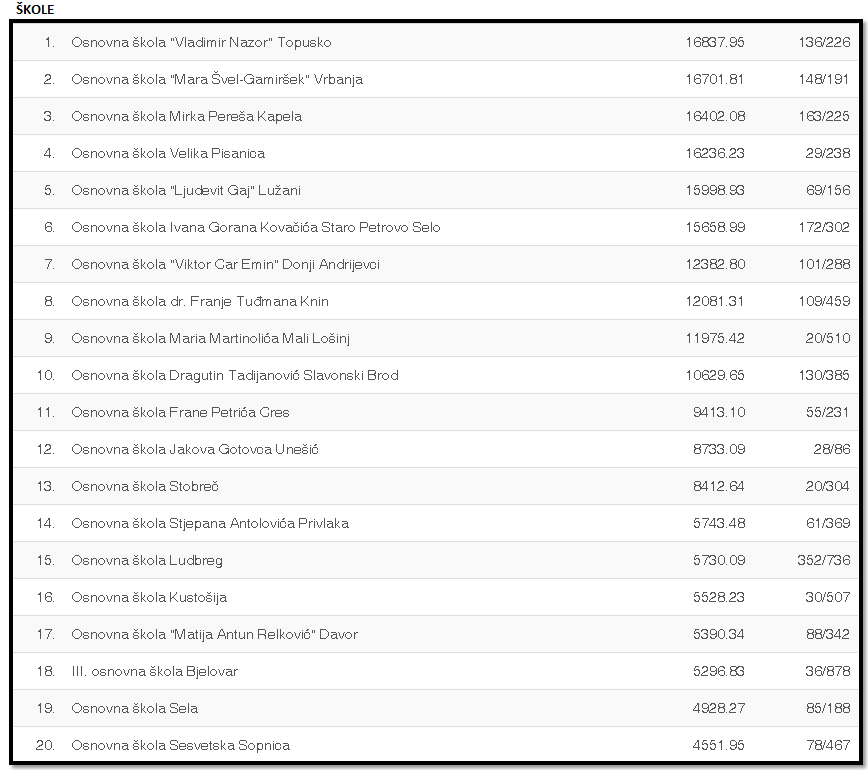Select ratio 163/225
This screenshot has width=868, height=770.
[x=824, y=117]
